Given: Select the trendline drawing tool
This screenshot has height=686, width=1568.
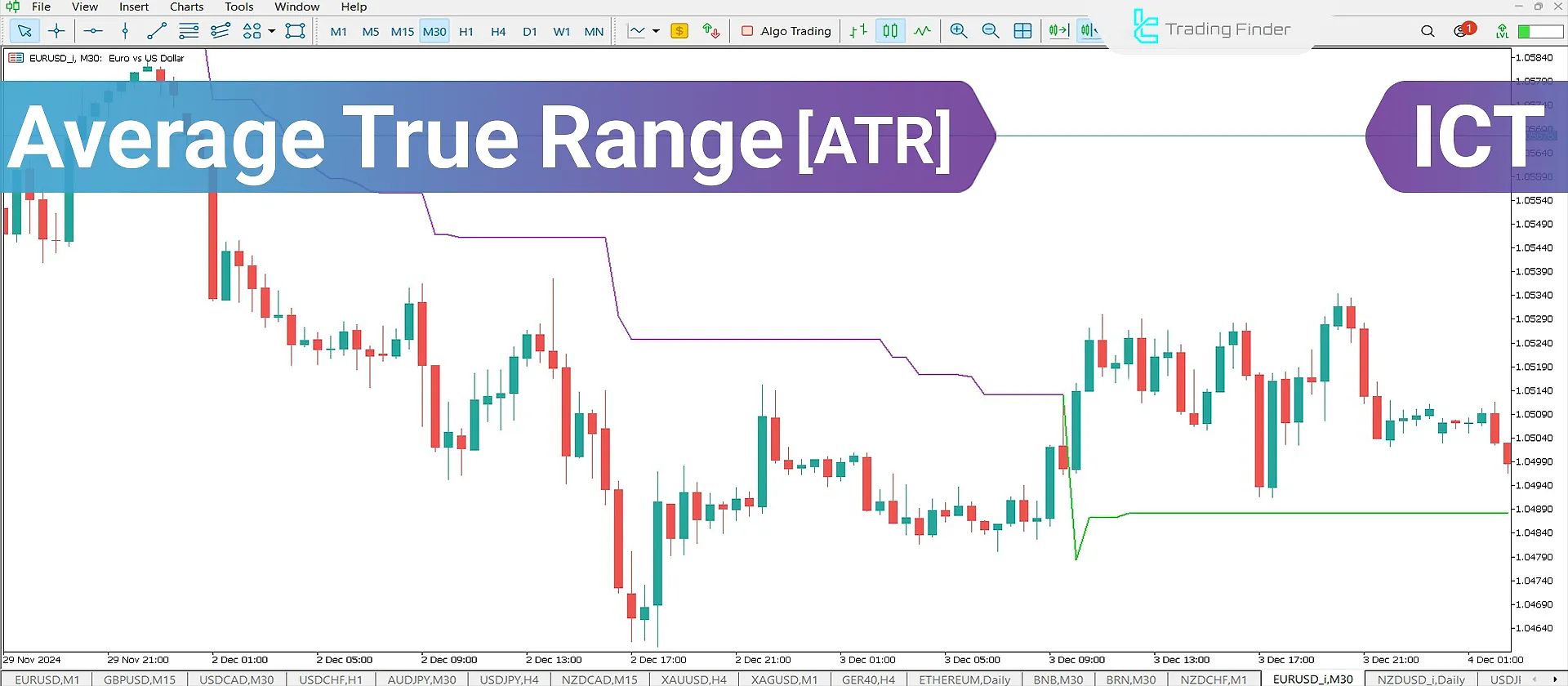Looking at the screenshot, I should click(x=156, y=31).
